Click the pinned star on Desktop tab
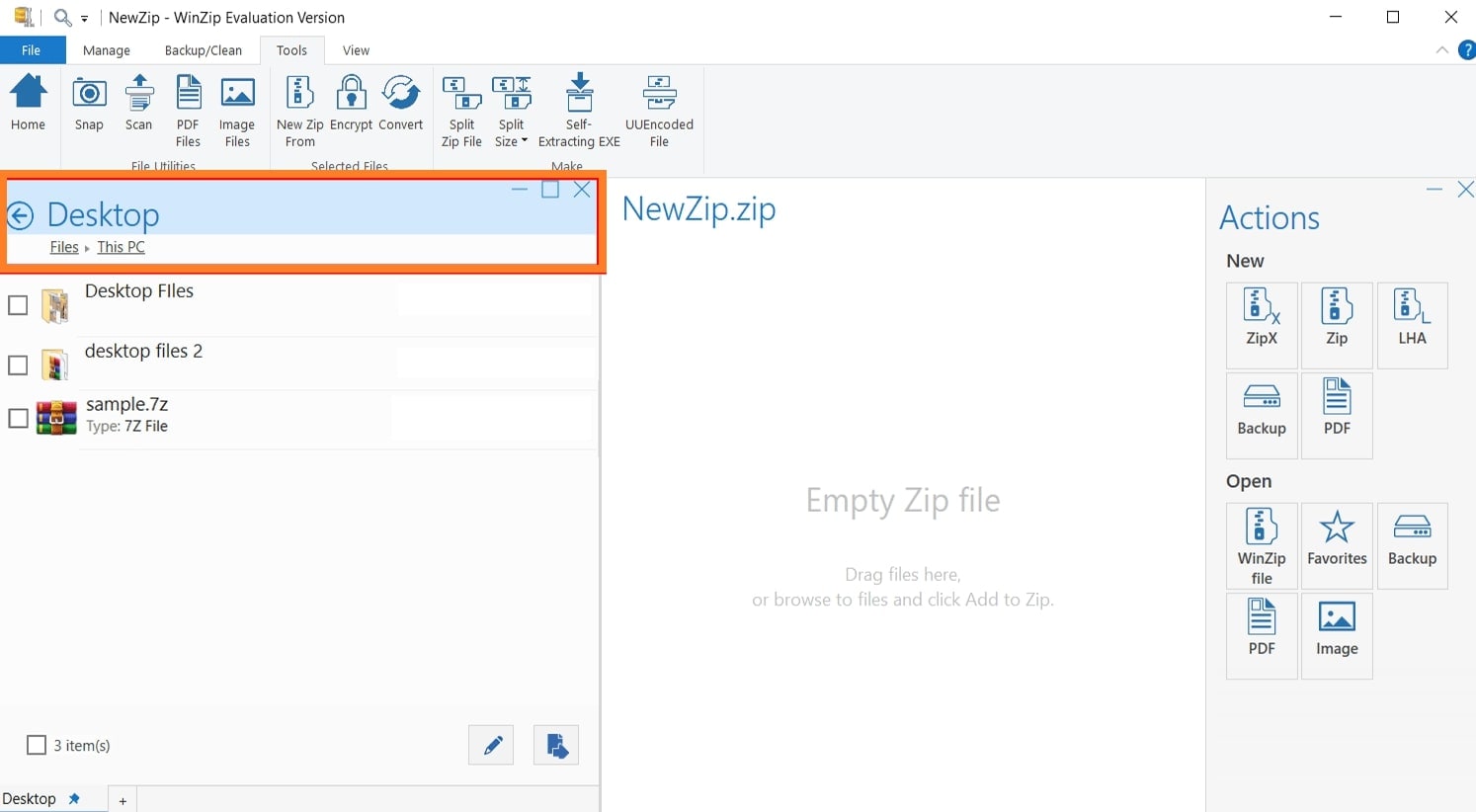This screenshot has height=812, width=1476. tap(74, 799)
